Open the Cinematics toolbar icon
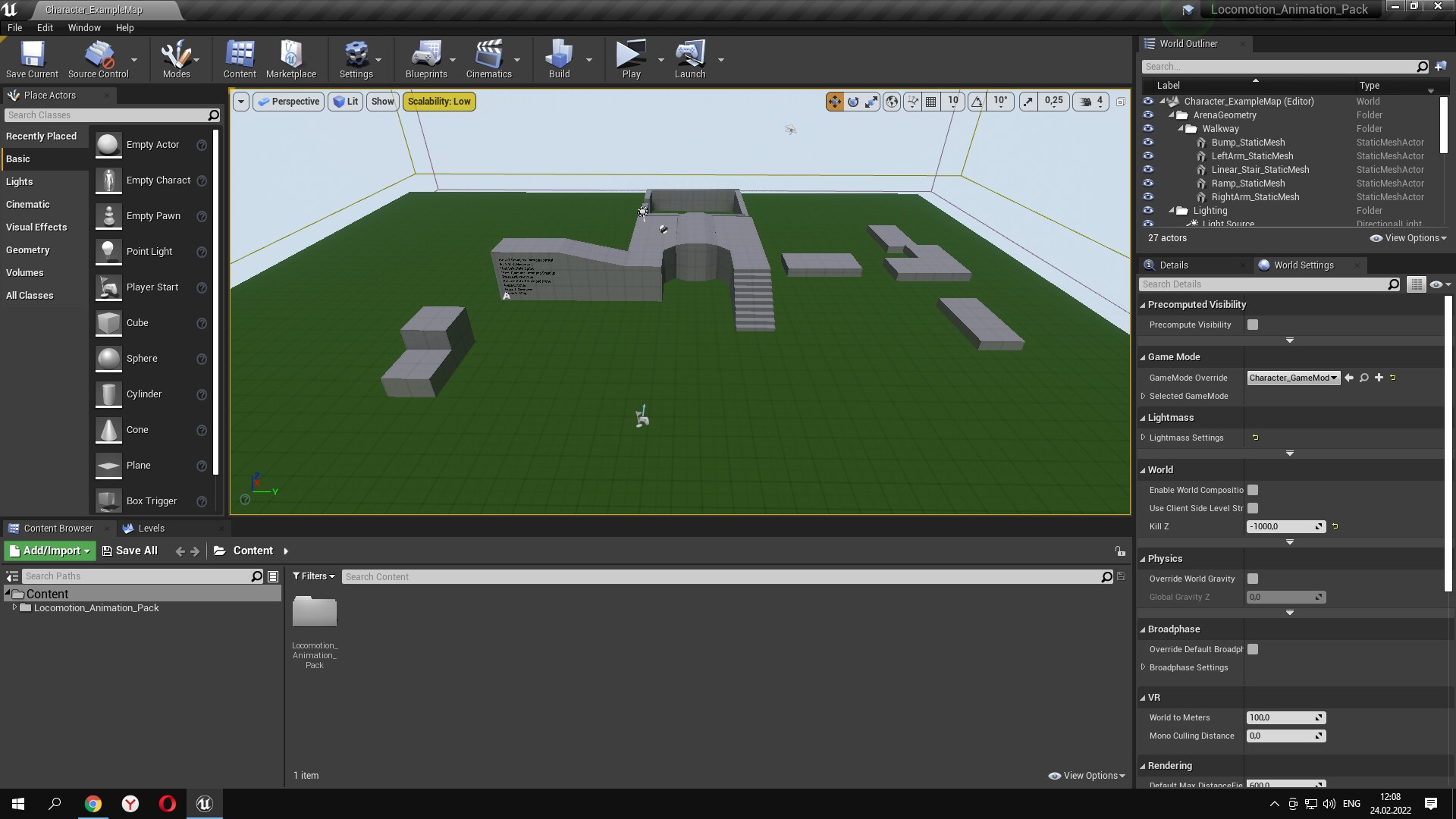Screen dimensions: 1456x819 coord(488,59)
